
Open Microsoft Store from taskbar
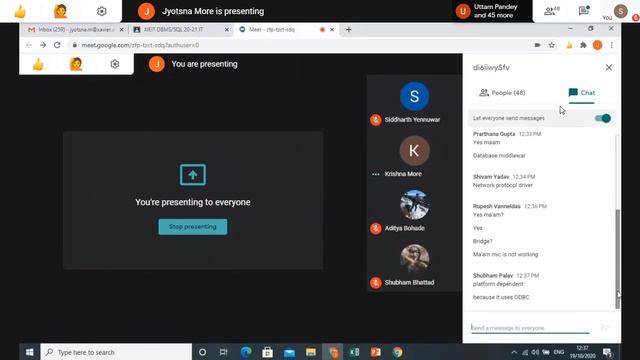click(267, 352)
